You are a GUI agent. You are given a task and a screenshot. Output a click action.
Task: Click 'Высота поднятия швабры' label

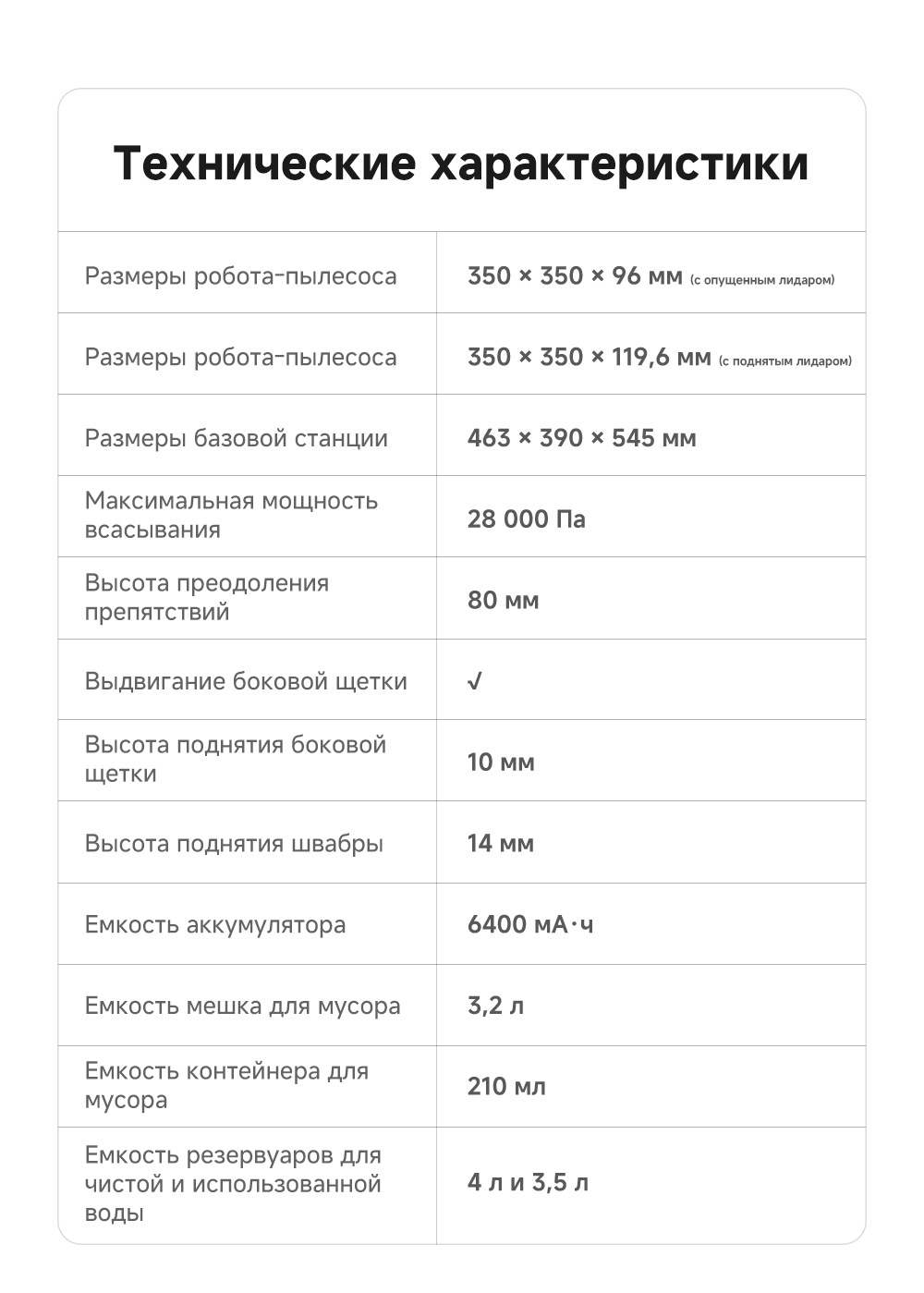[x=234, y=843]
